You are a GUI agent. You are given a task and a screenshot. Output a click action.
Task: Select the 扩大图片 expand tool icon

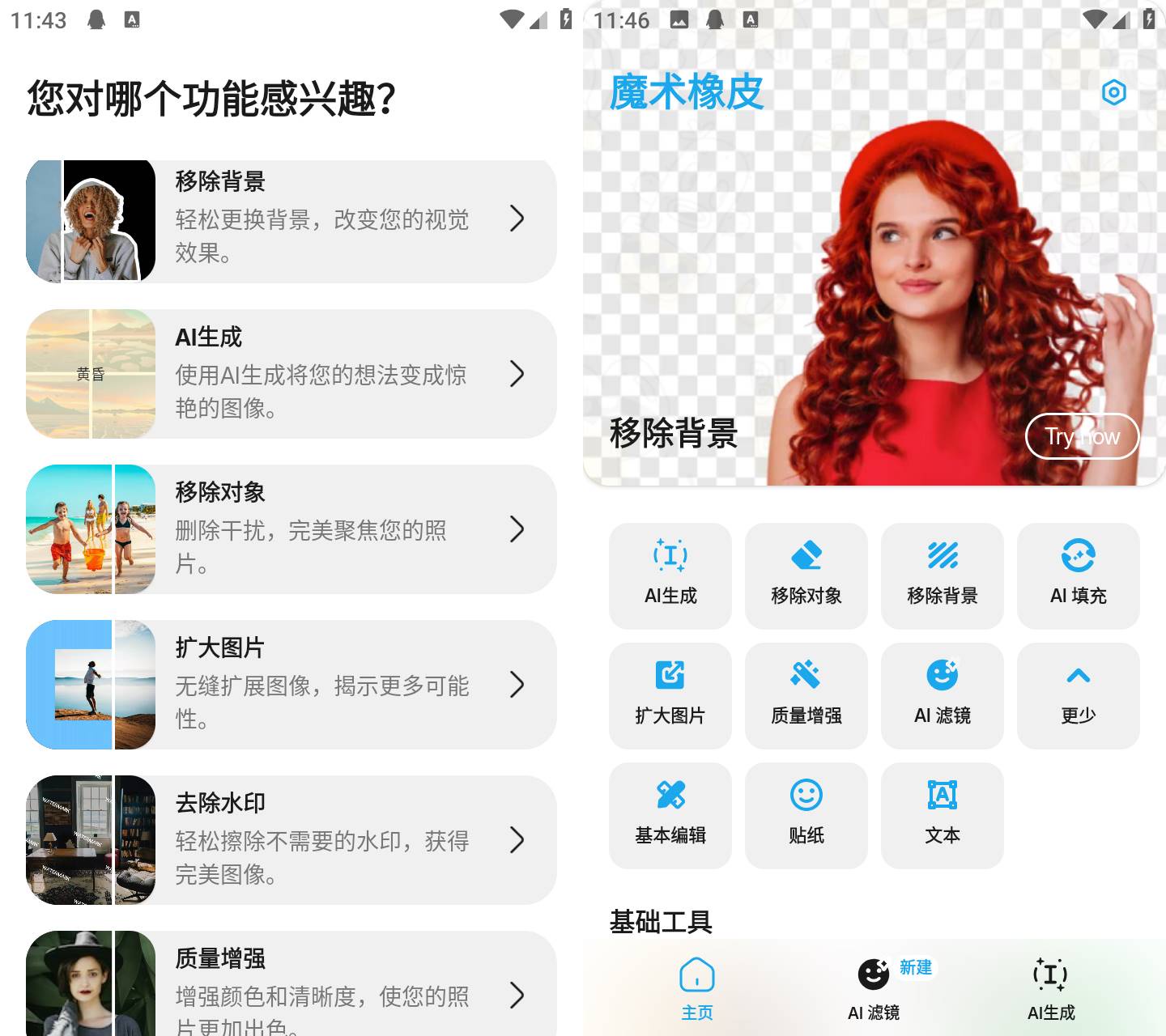[670, 675]
